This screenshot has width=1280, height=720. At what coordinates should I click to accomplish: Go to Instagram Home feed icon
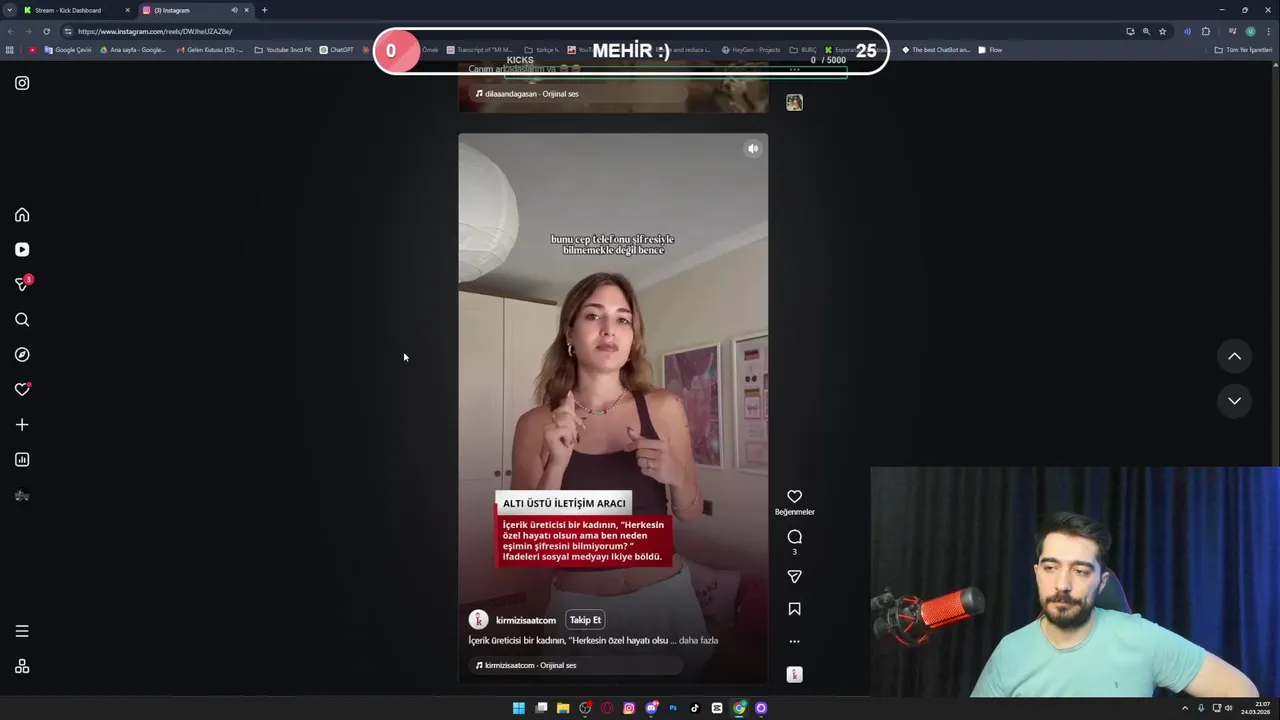coord(22,215)
